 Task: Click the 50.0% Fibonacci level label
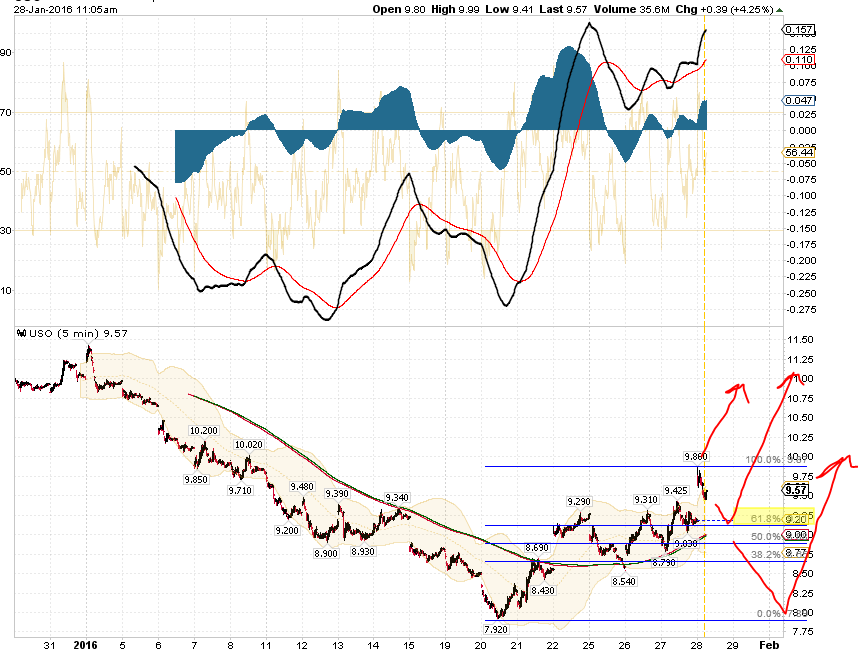coord(766,536)
